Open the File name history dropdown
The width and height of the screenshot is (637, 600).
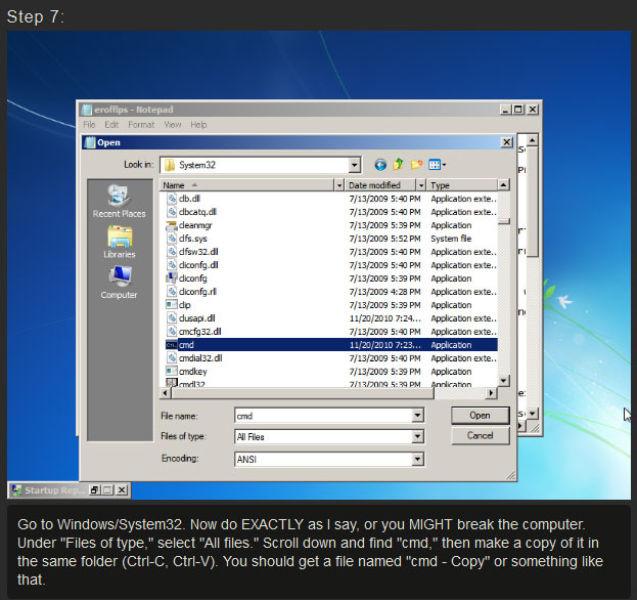418,415
